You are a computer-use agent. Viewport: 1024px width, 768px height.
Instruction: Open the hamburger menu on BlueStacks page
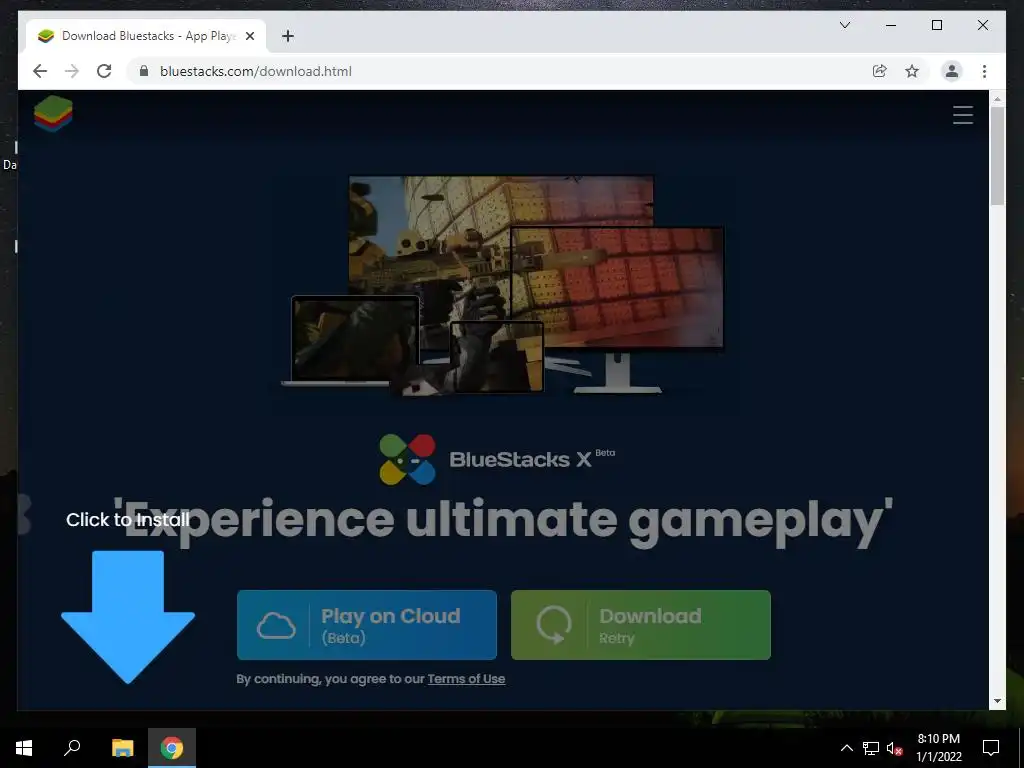(963, 115)
